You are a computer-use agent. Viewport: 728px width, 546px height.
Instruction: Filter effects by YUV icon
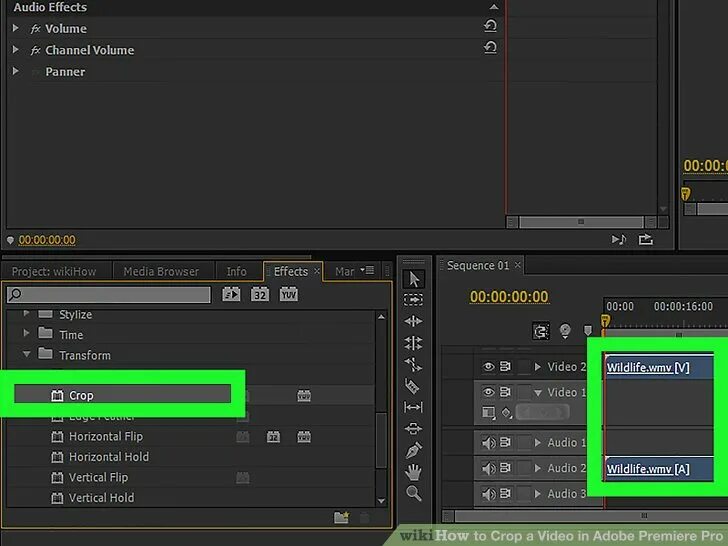(288, 294)
